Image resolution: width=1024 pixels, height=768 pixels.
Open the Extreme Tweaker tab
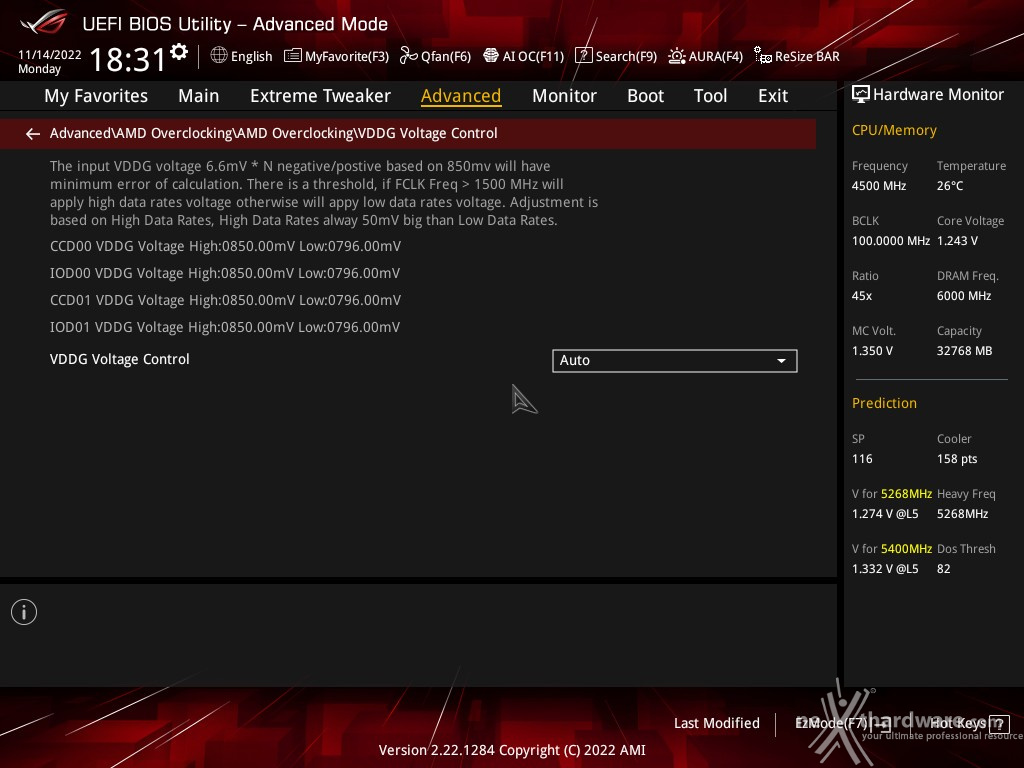[x=320, y=96]
